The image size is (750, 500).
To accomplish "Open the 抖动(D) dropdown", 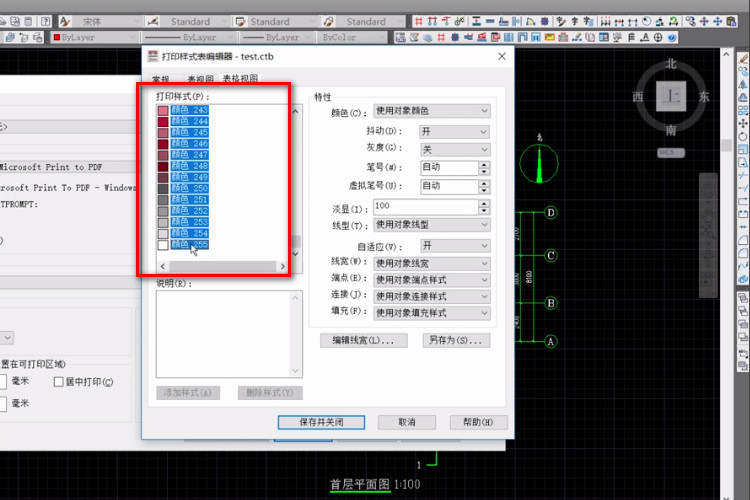I will pyautogui.click(x=454, y=132).
